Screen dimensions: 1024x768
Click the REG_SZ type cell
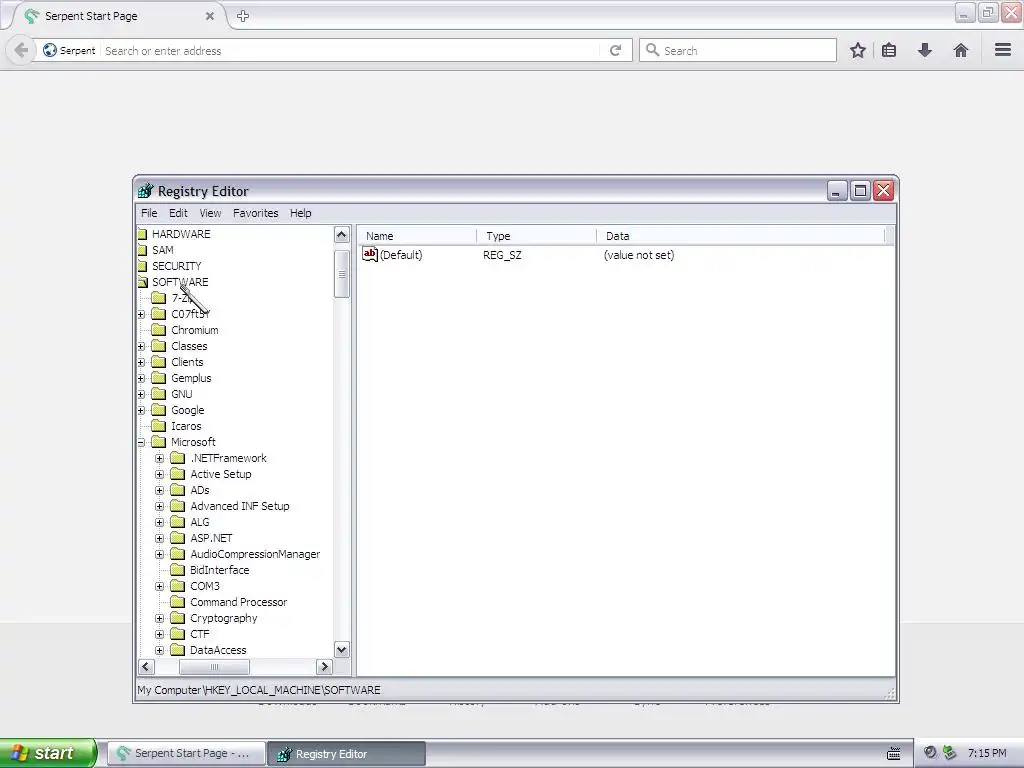point(502,255)
